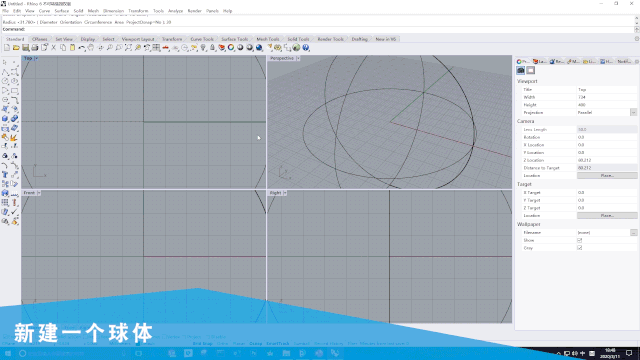The width and height of the screenshot is (640, 360).
Task: Click the Undo arrow icon
Action: tap(82, 48)
